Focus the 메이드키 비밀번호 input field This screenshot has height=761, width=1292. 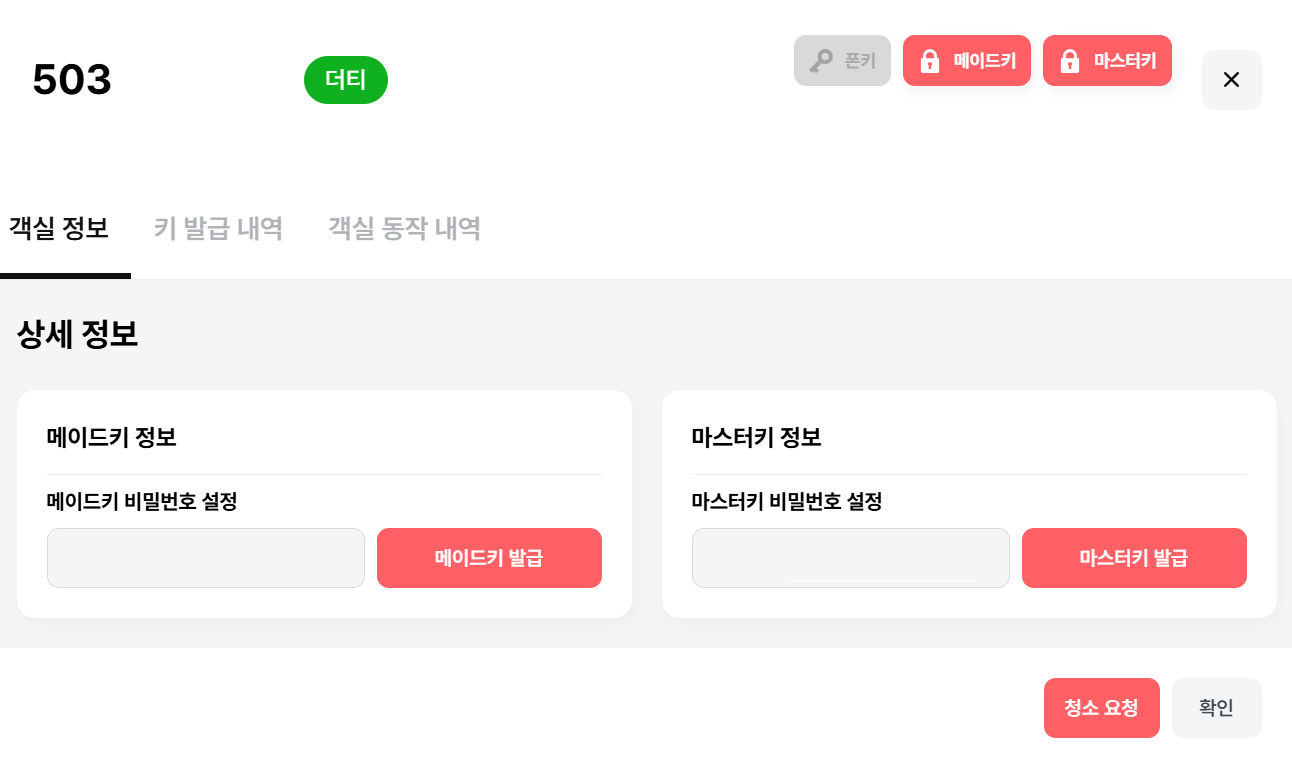coord(206,558)
